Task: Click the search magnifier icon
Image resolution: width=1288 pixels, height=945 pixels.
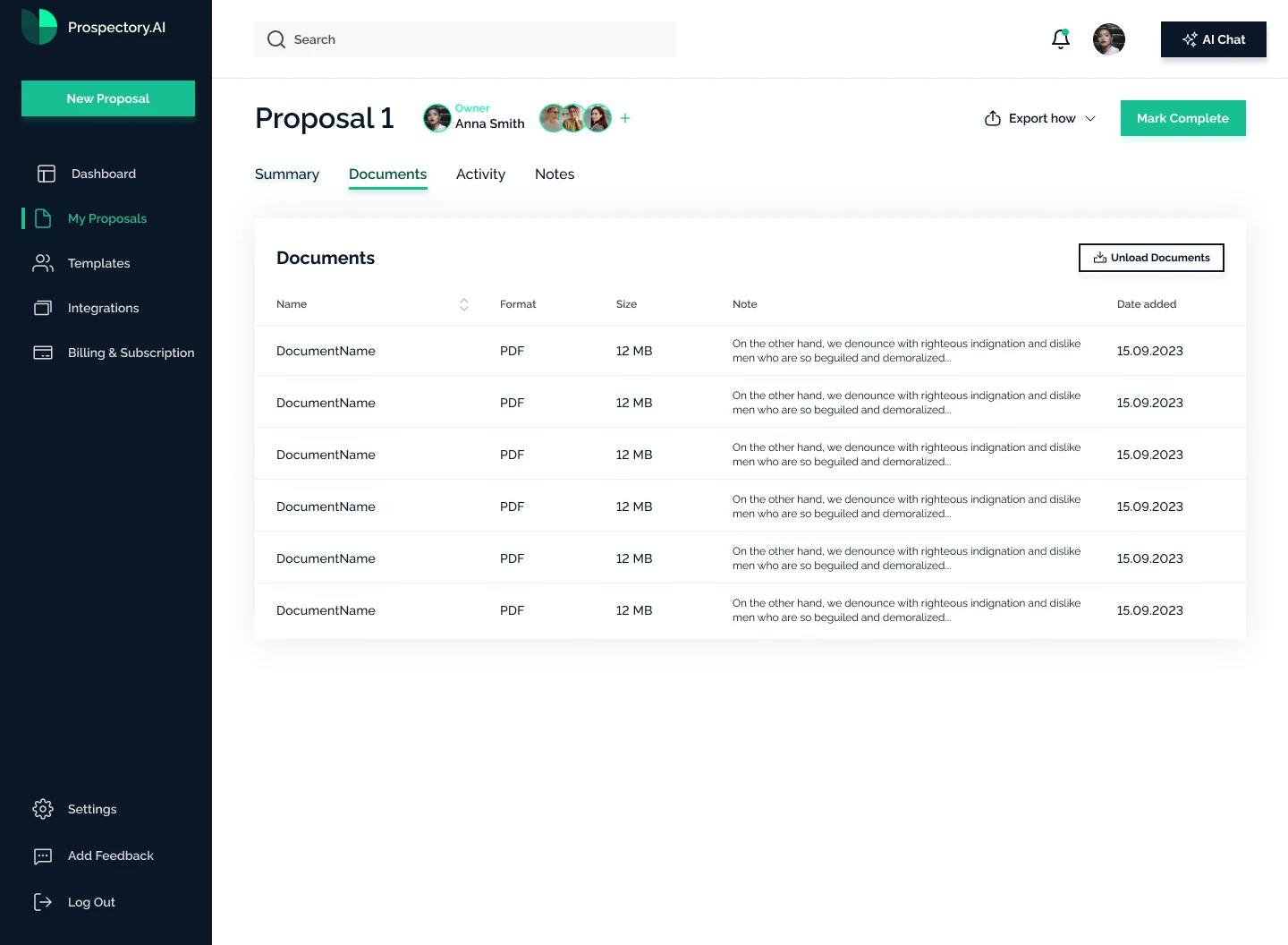Action: (x=276, y=39)
